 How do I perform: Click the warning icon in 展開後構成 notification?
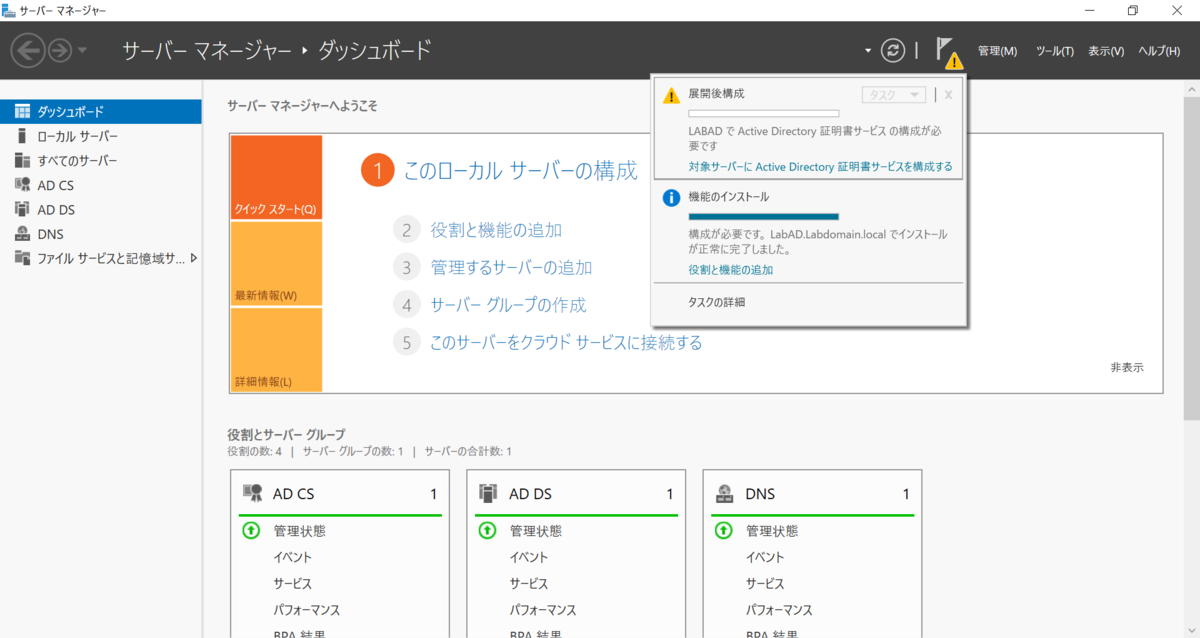(671, 95)
